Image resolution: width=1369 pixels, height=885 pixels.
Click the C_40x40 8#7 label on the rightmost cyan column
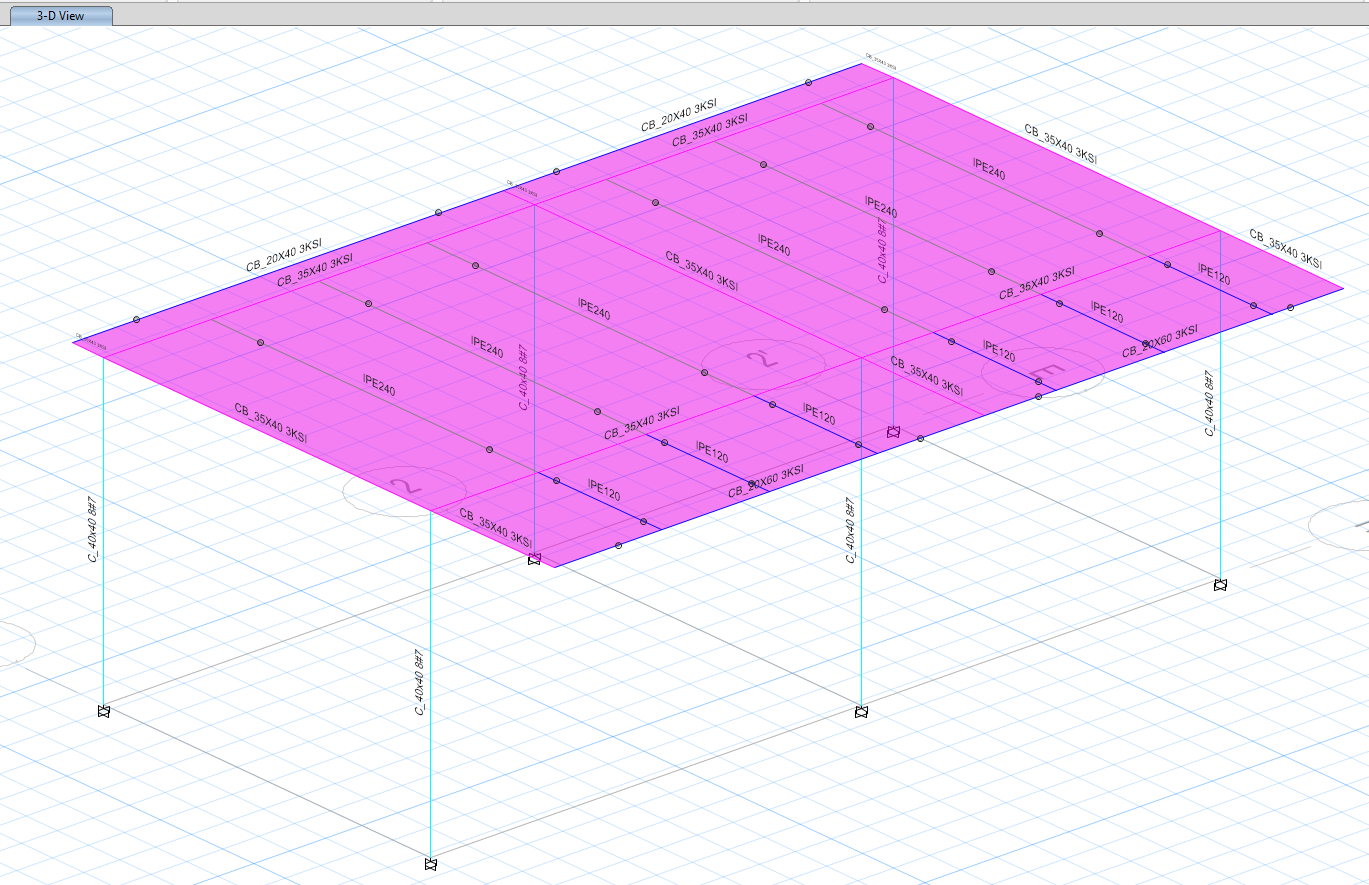(1209, 403)
